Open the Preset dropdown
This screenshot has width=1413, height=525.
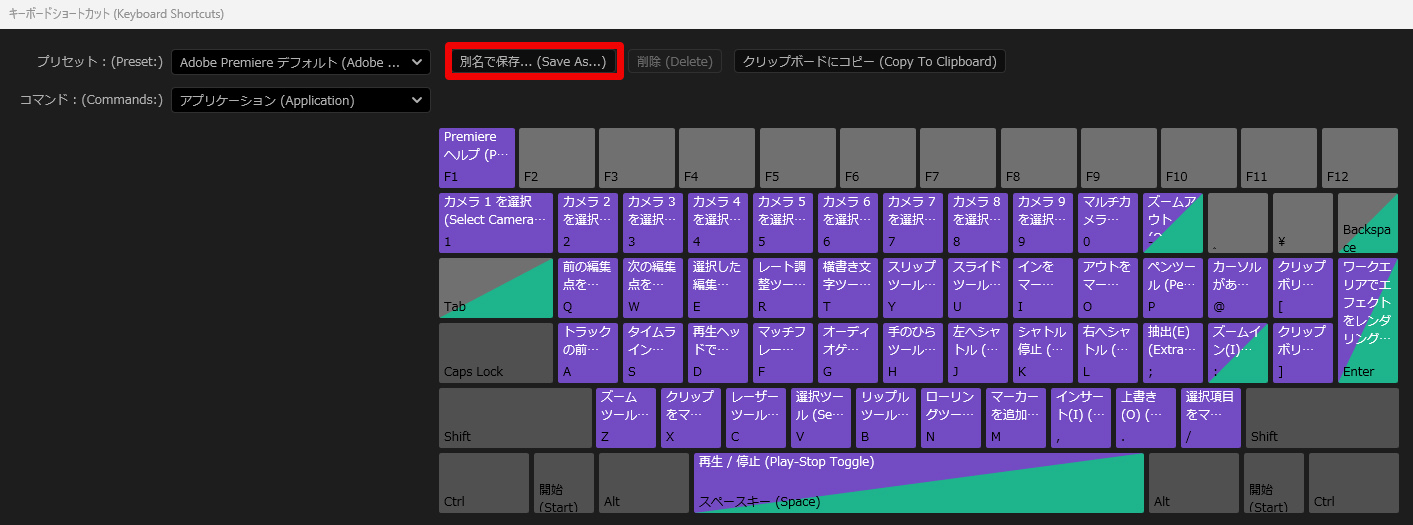[301, 62]
